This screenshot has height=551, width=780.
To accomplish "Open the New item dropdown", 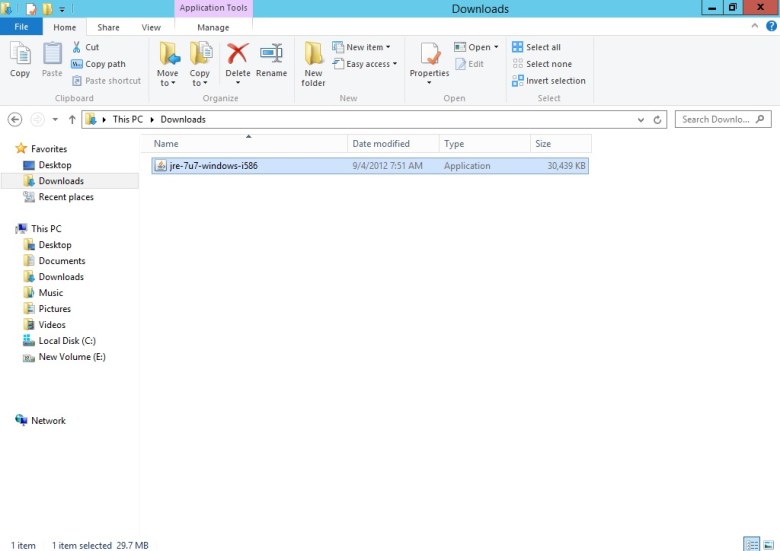I will pos(367,47).
